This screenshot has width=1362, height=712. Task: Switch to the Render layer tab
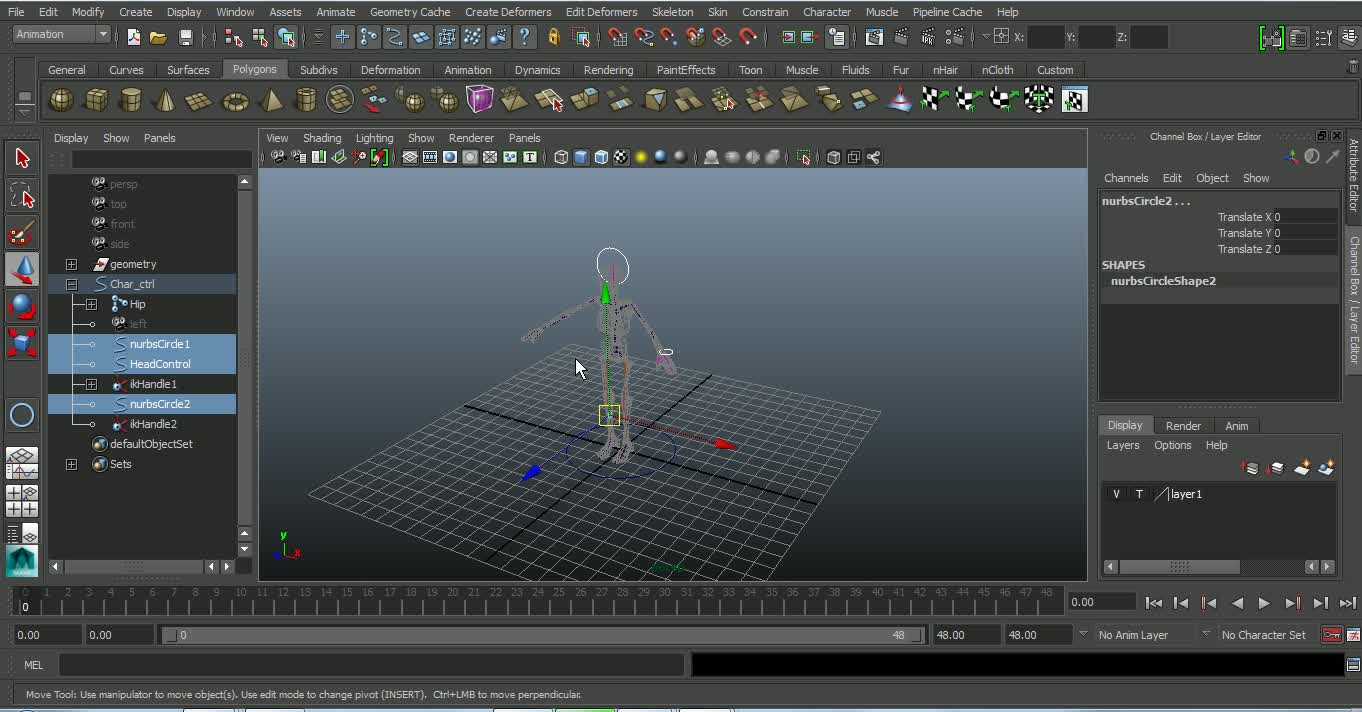(1183, 426)
